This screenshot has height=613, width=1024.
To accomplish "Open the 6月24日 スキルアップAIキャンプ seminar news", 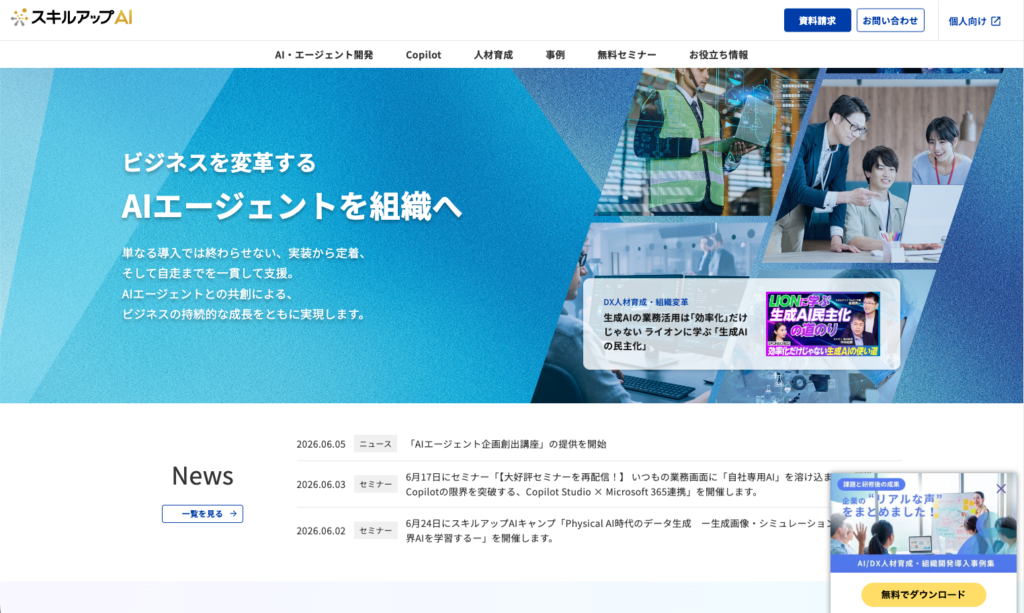I will point(618,531).
